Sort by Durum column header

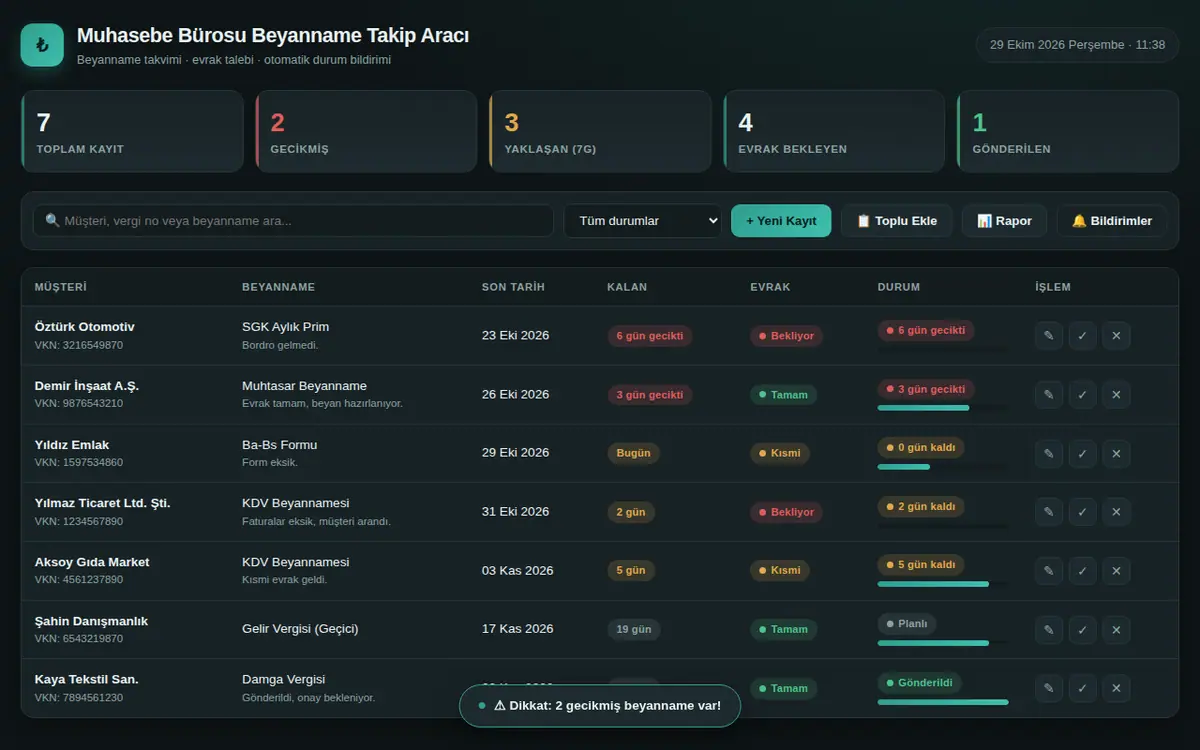click(899, 287)
